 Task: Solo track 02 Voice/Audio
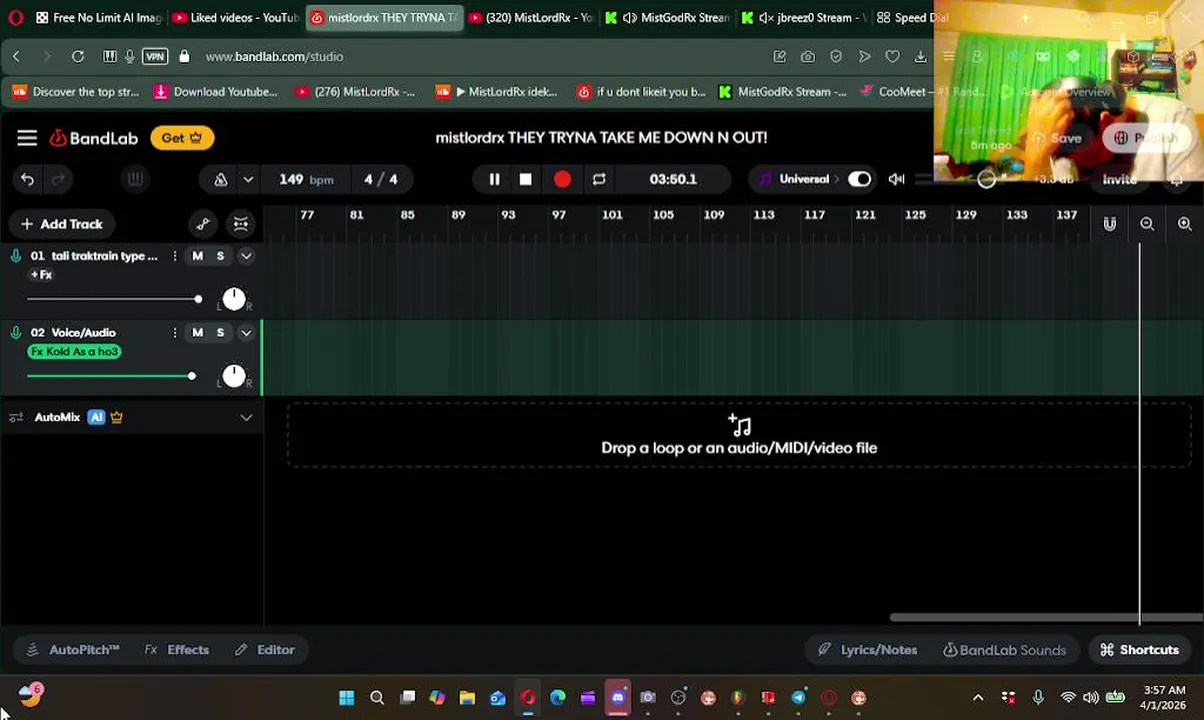click(x=220, y=333)
